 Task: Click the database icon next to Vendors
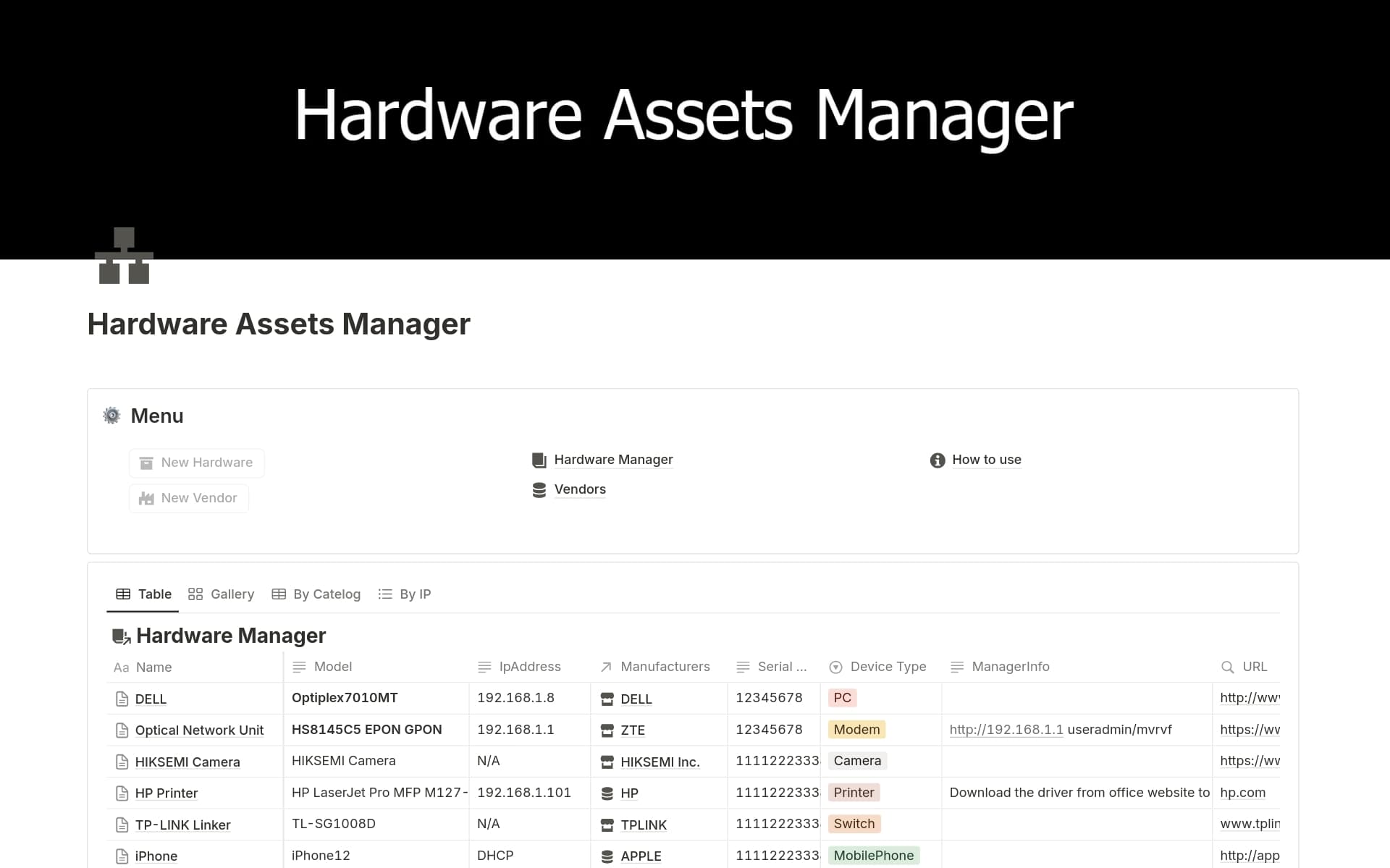click(x=539, y=489)
